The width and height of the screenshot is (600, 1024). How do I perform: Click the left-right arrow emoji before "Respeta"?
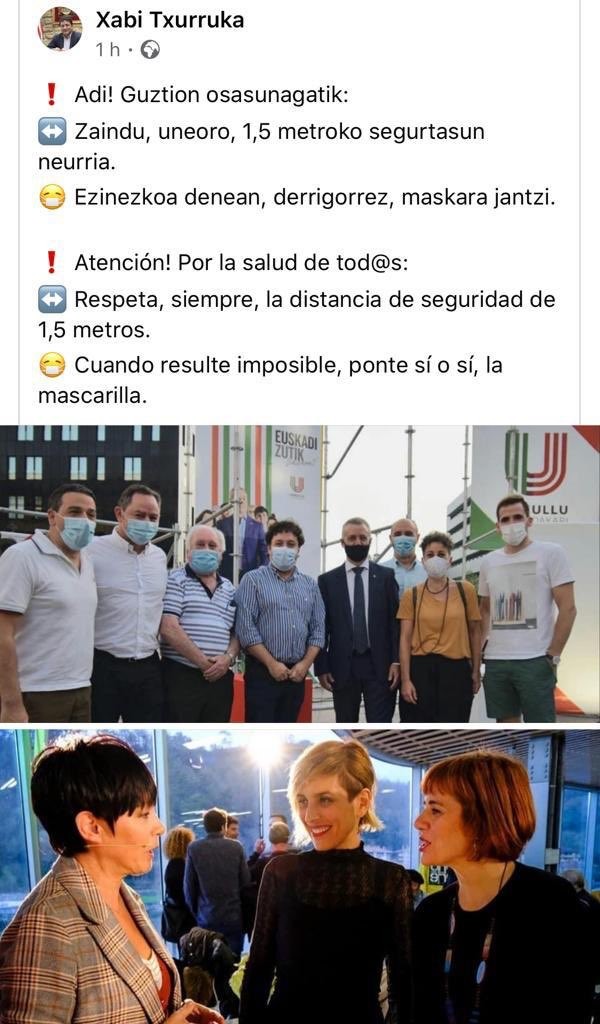52,300
